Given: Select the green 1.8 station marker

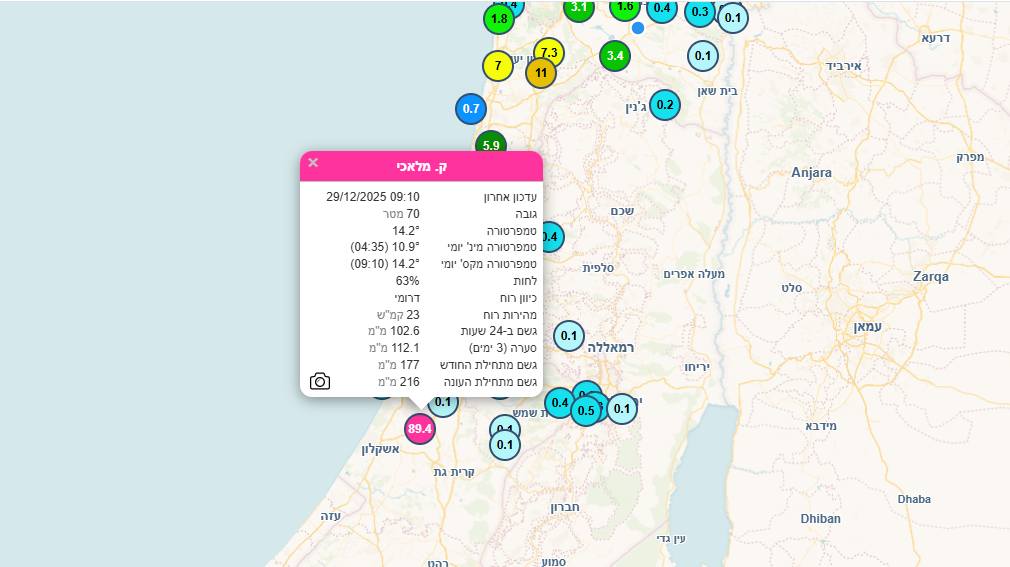Looking at the screenshot, I should [x=499, y=18].
